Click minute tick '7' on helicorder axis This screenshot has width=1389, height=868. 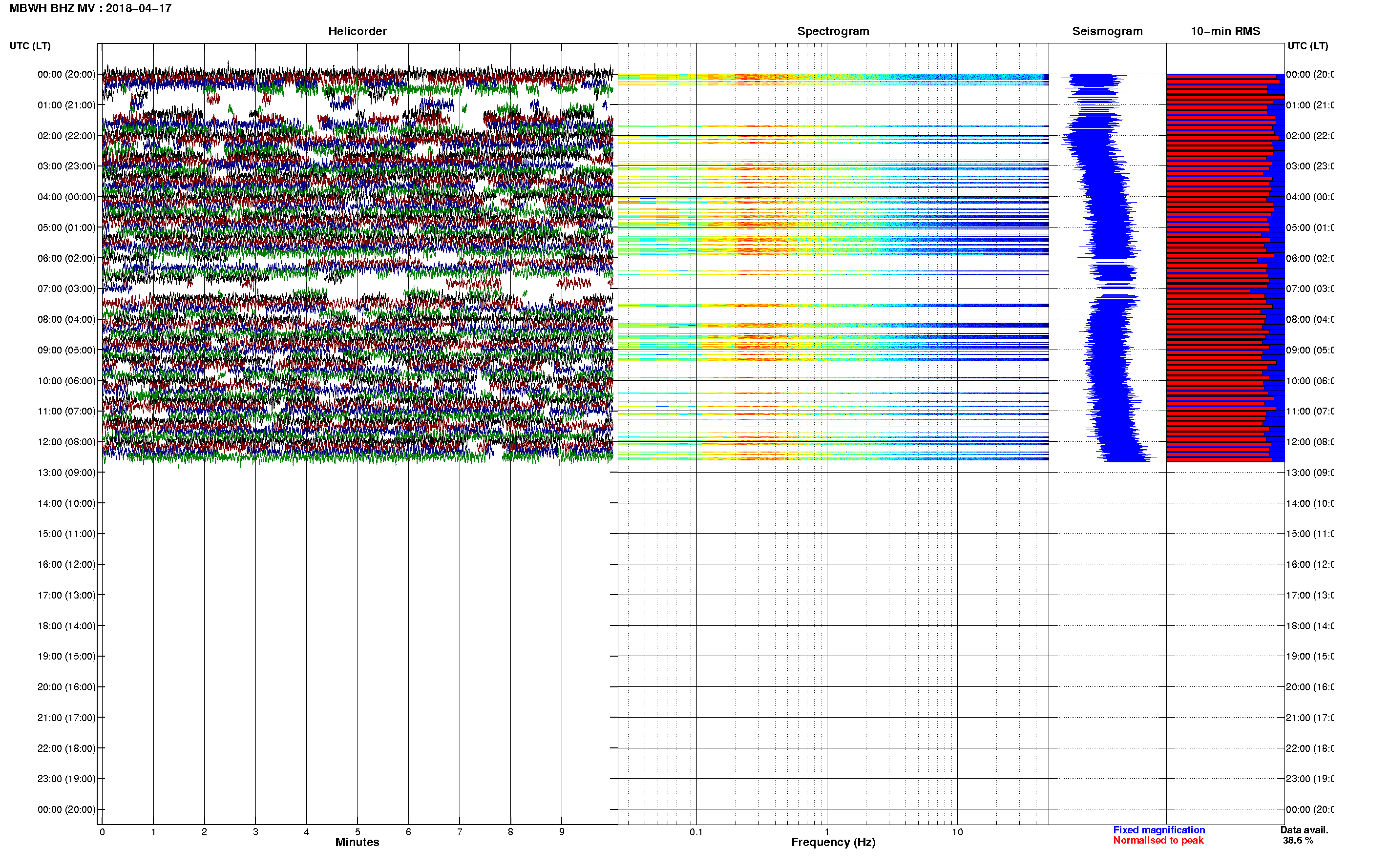click(x=460, y=832)
